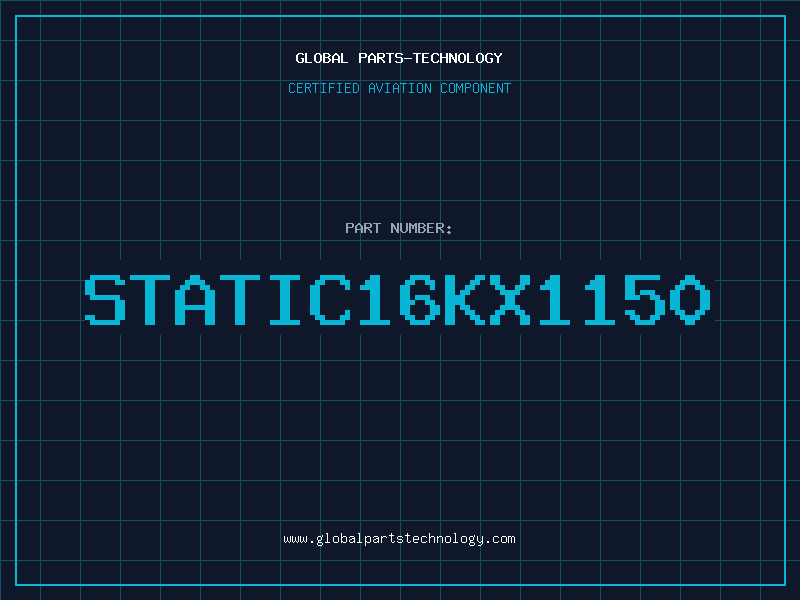Open the www.globalpartstechnology.com link
800x600 pixels.
(399, 539)
